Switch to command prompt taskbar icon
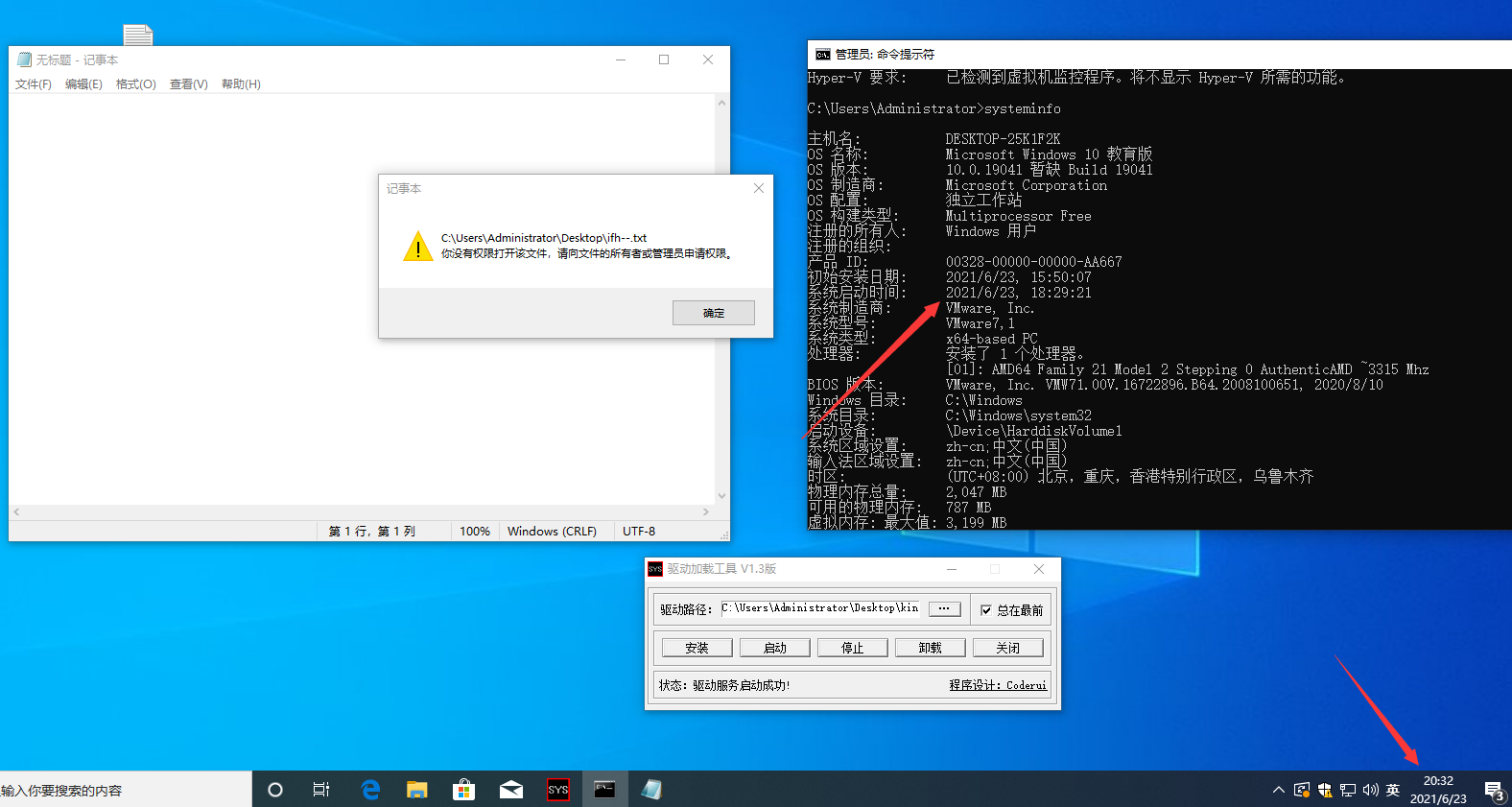Image resolution: width=1512 pixels, height=807 pixels. pos(604,790)
